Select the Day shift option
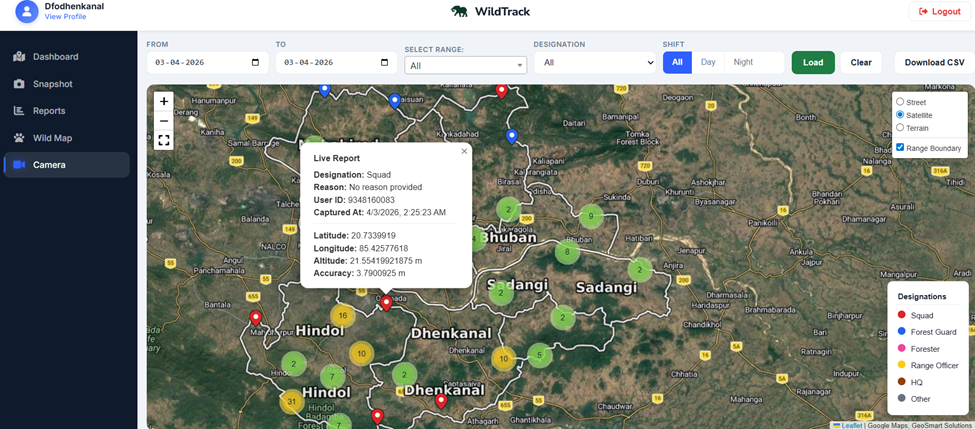 click(708, 62)
